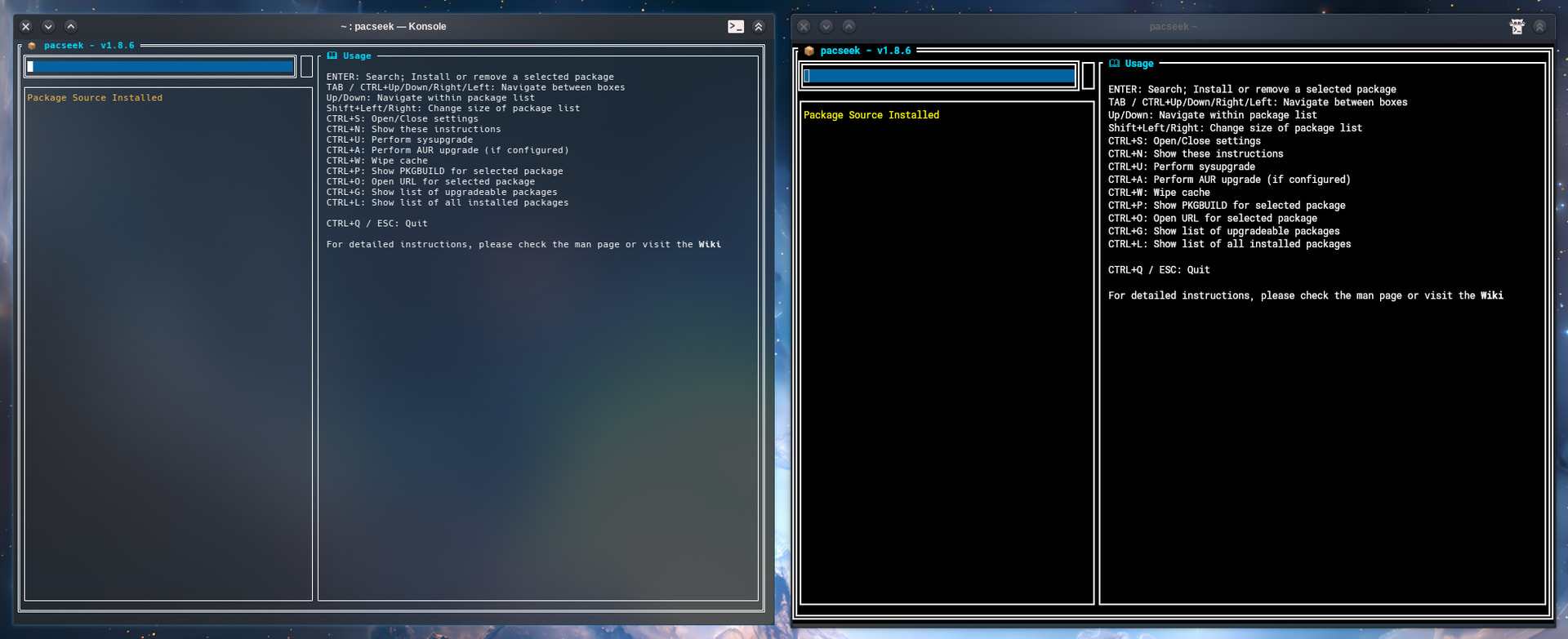Open the Wiki link in the right window
The image size is (1568, 639).
click(x=1492, y=295)
